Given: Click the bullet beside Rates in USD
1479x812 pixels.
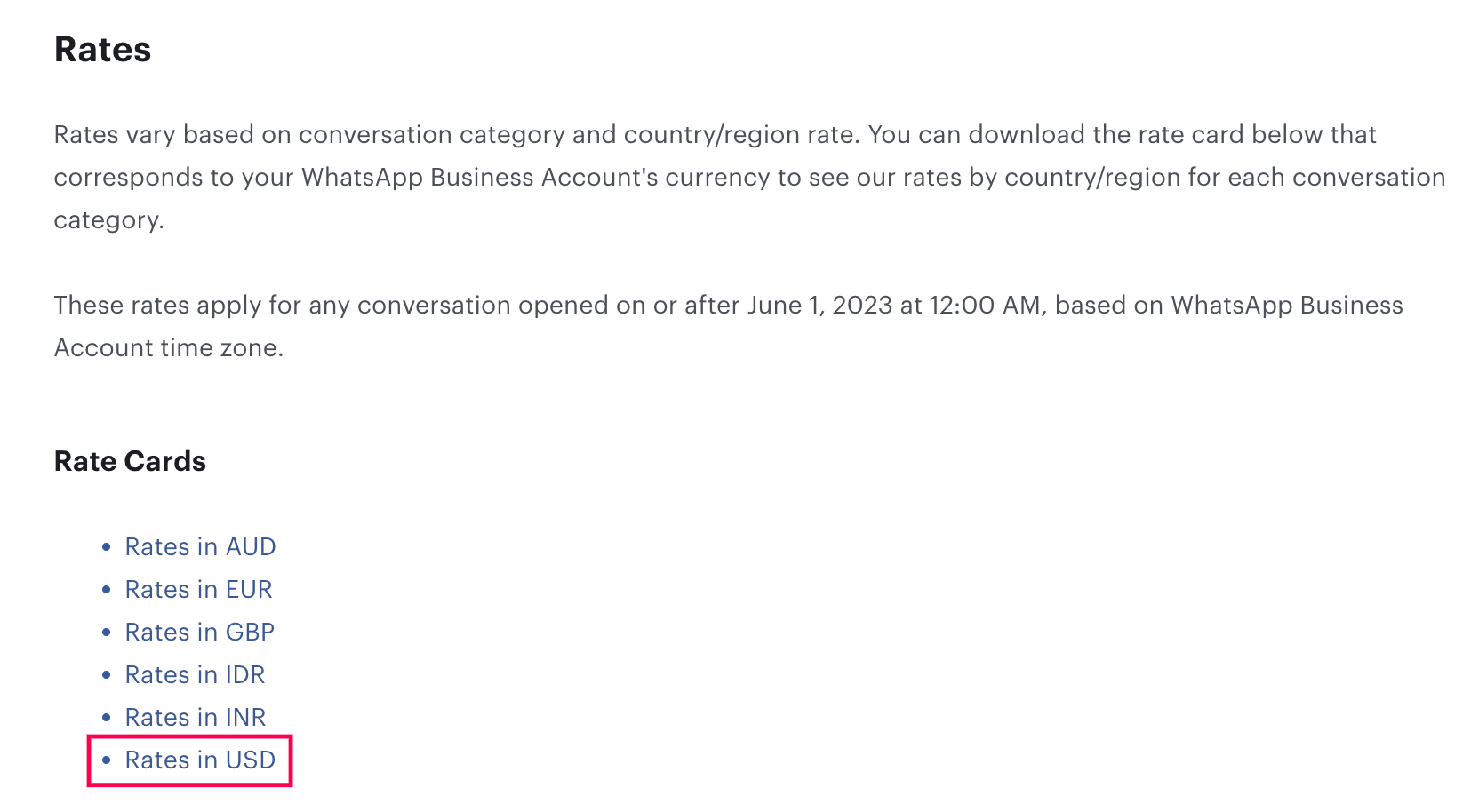Looking at the screenshot, I should tap(107, 760).
